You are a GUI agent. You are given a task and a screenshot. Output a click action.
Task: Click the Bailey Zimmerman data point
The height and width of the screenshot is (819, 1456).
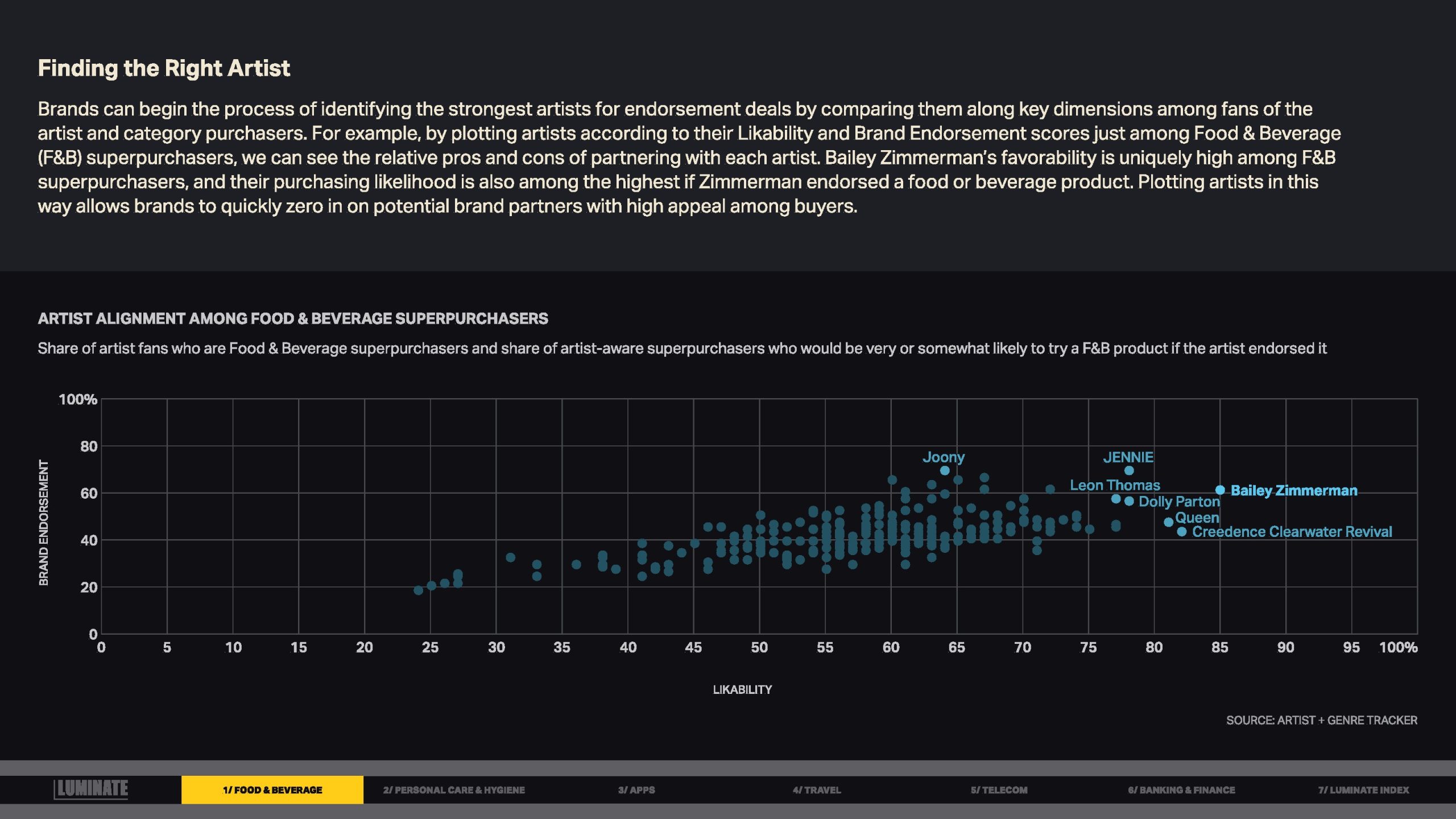[1220, 490]
